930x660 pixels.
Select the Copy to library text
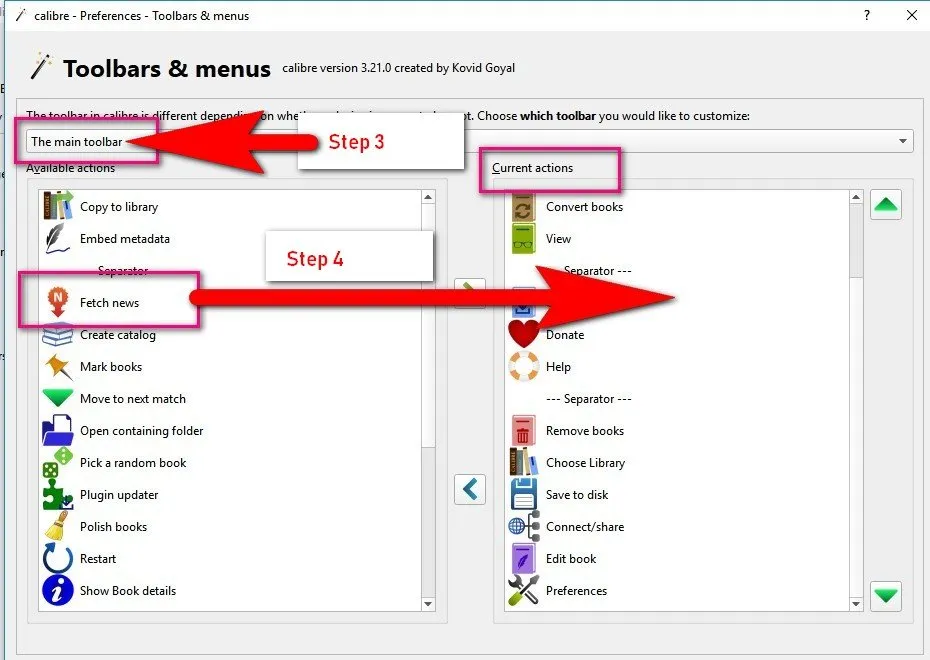click(119, 207)
